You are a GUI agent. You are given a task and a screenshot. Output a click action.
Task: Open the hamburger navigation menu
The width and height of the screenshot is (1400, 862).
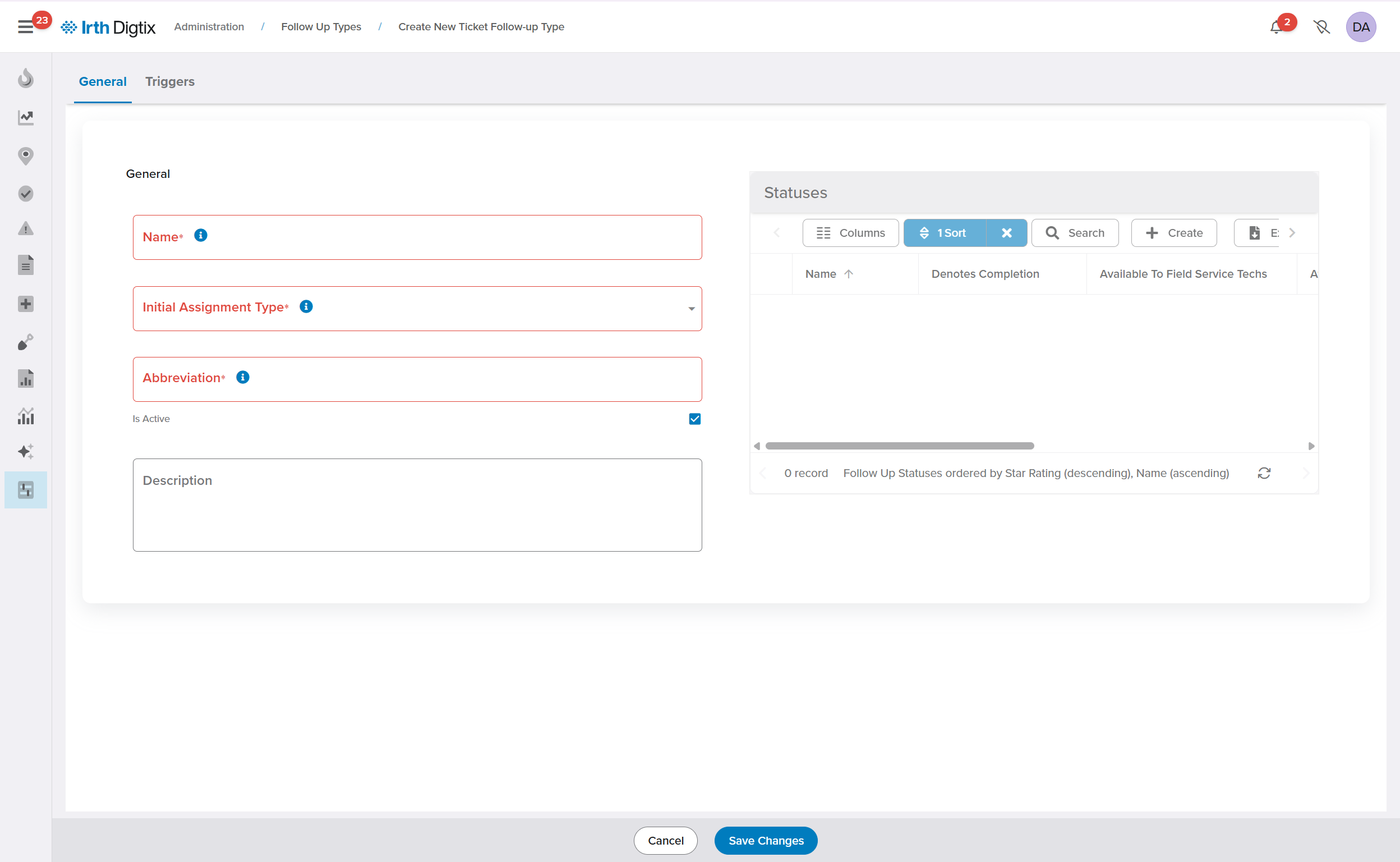coord(25,27)
